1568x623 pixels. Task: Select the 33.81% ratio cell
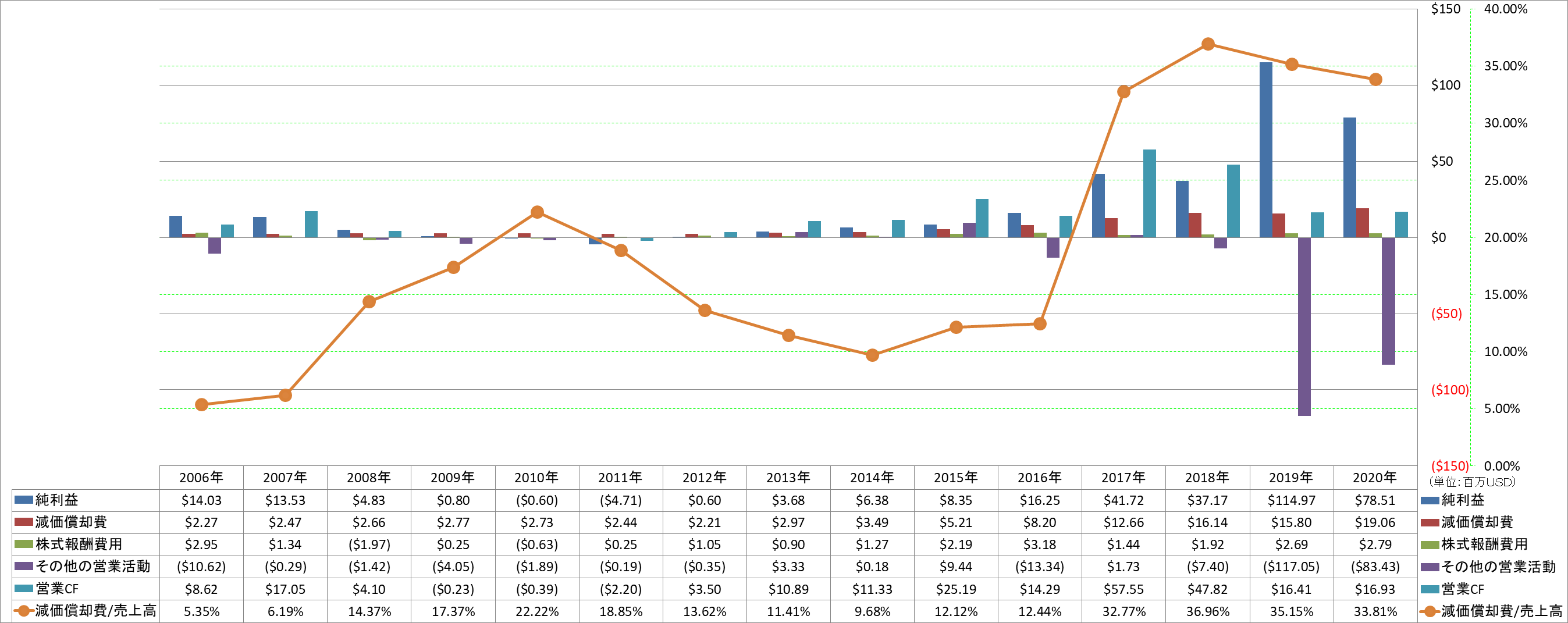(x=1375, y=611)
